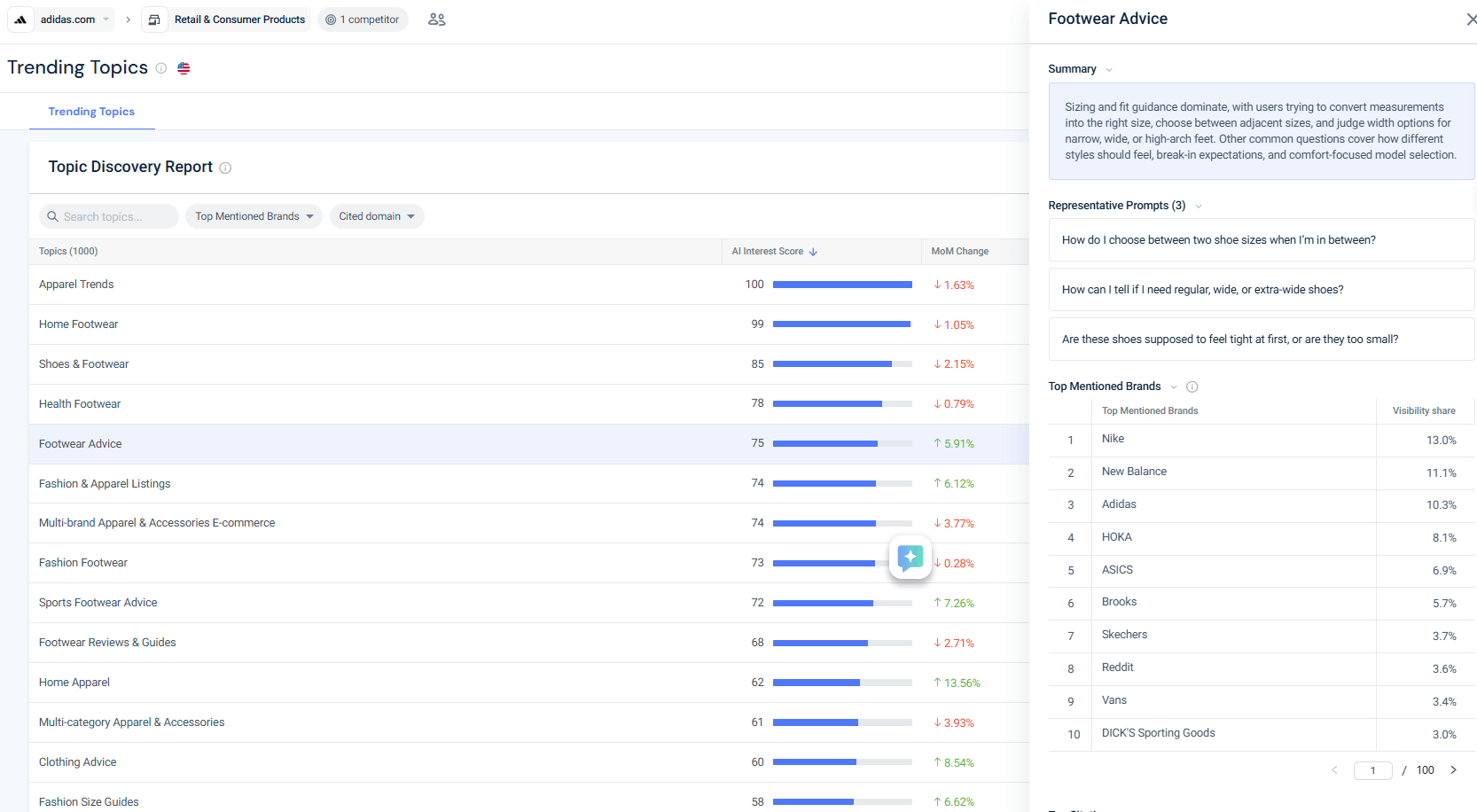Screen dimensions: 1477x812
Task: Click Nike in the brands table
Action: 1113,439
